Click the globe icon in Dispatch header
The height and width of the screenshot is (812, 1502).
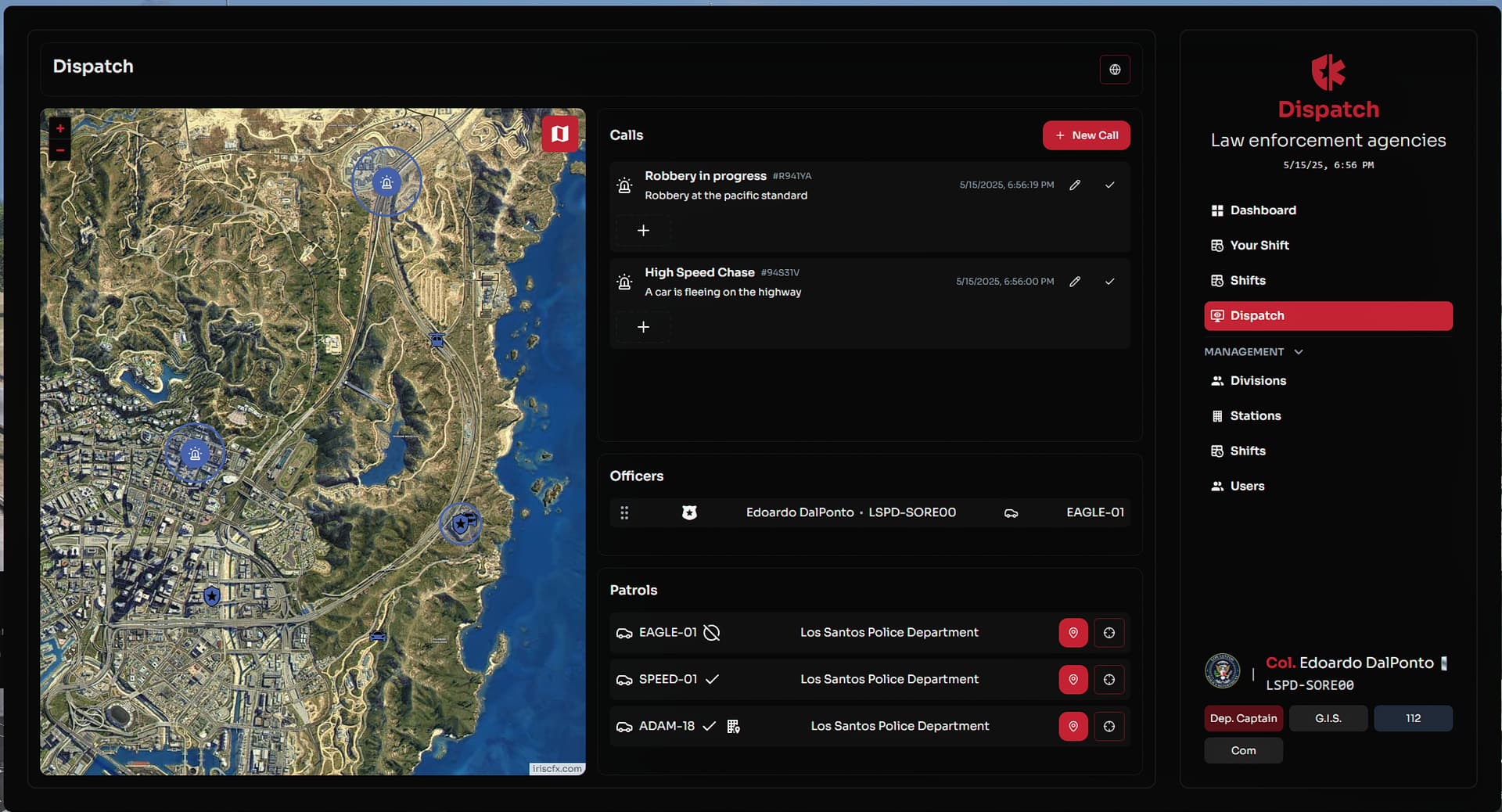[x=1115, y=70]
